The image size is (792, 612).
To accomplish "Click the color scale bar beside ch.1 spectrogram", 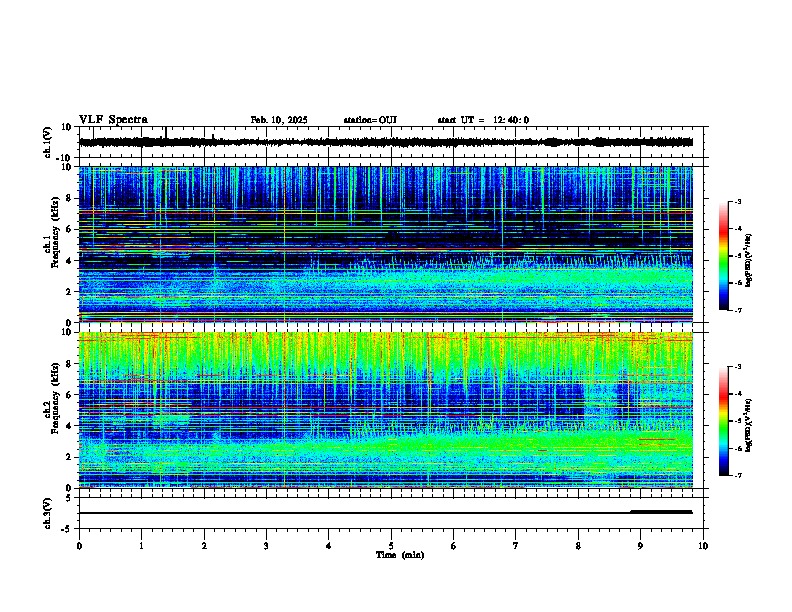I will pos(723,256).
